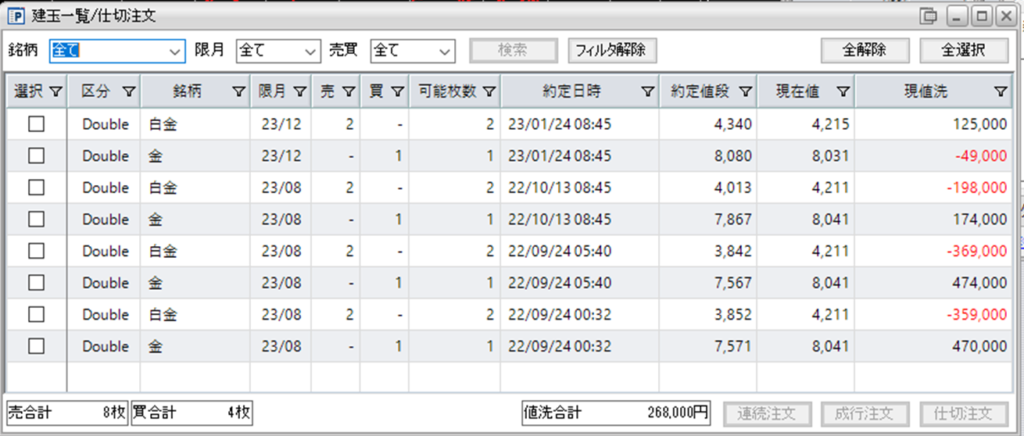The image size is (1024, 436).
Task: Check the box for 金 priced 7,571
Action: pos(37,346)
